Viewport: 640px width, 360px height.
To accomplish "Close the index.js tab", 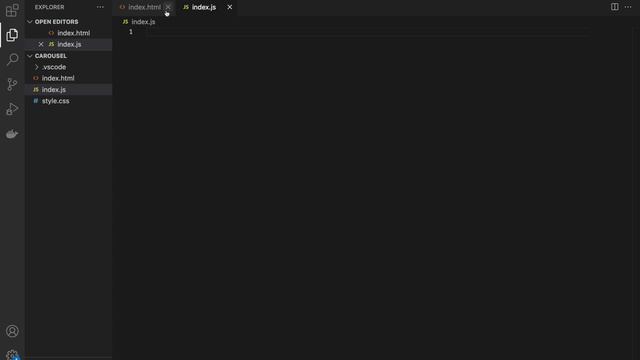I will [x=230, y=7].
